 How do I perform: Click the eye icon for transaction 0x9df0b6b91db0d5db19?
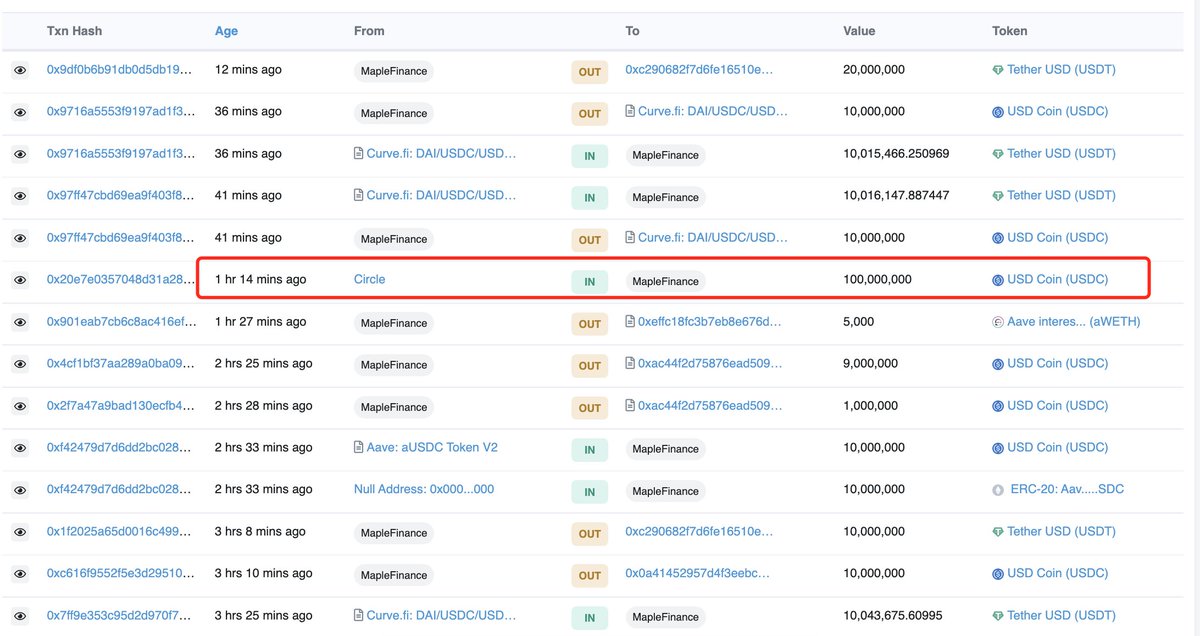[x=20, y=71]
